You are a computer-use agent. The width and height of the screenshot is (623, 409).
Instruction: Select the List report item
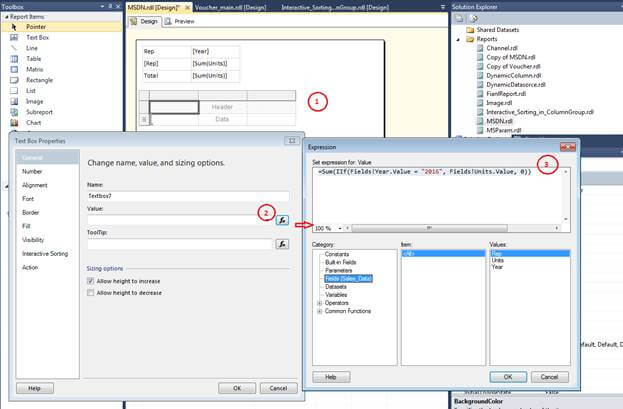point(31,91)
